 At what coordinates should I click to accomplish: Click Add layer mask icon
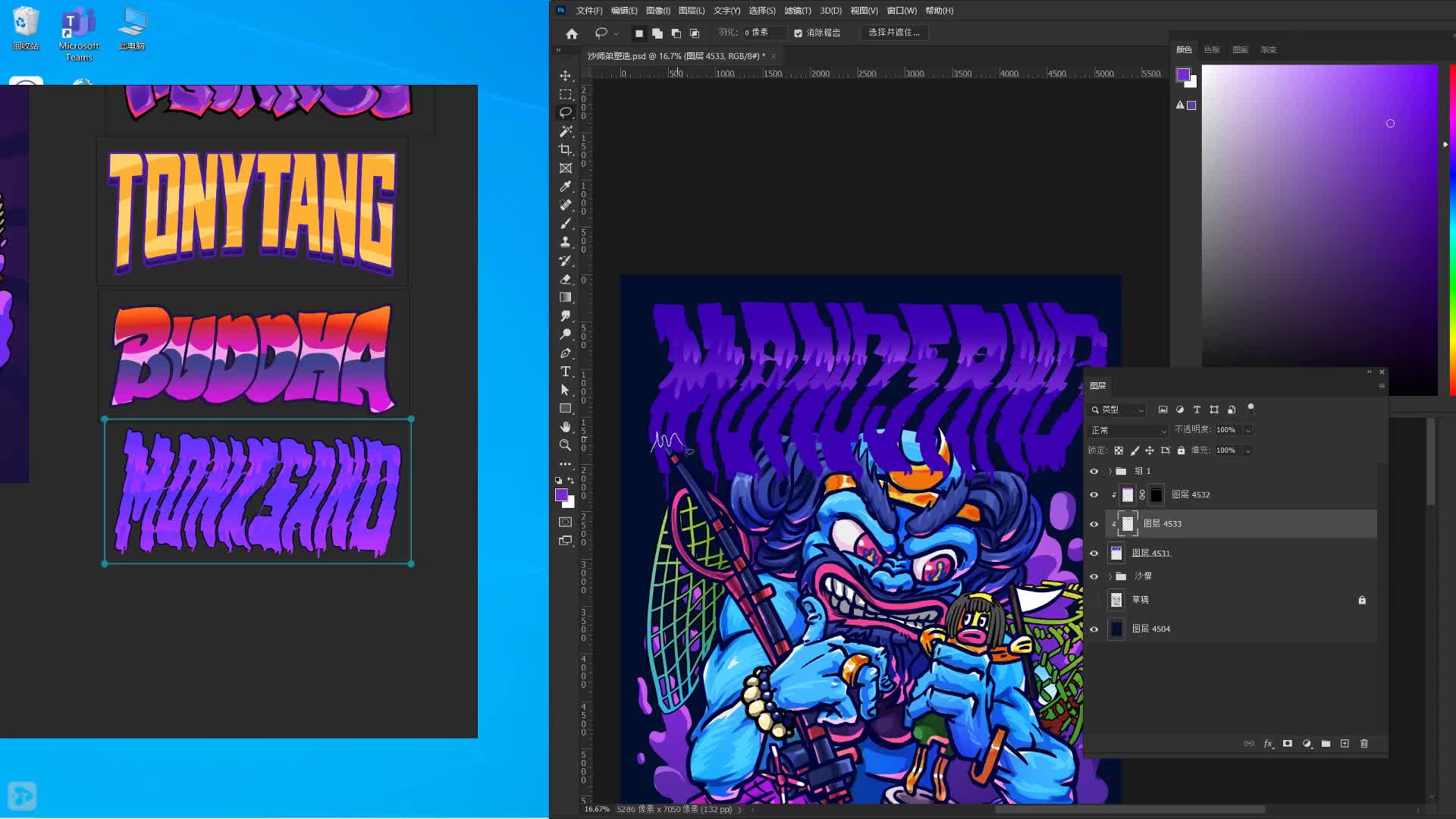click(x=1288, y=744)
